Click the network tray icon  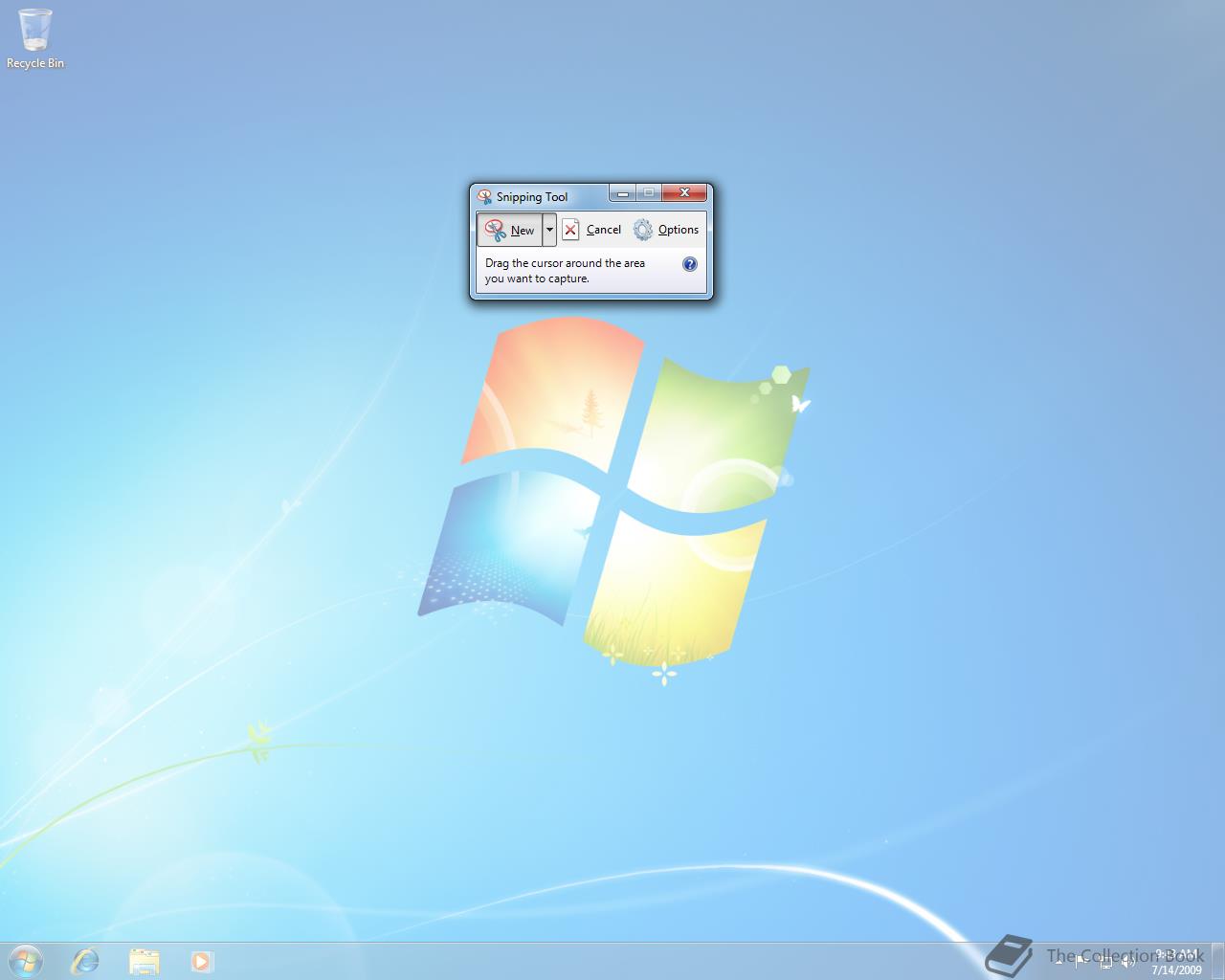pyautogui.click(x=1105, y=962)
